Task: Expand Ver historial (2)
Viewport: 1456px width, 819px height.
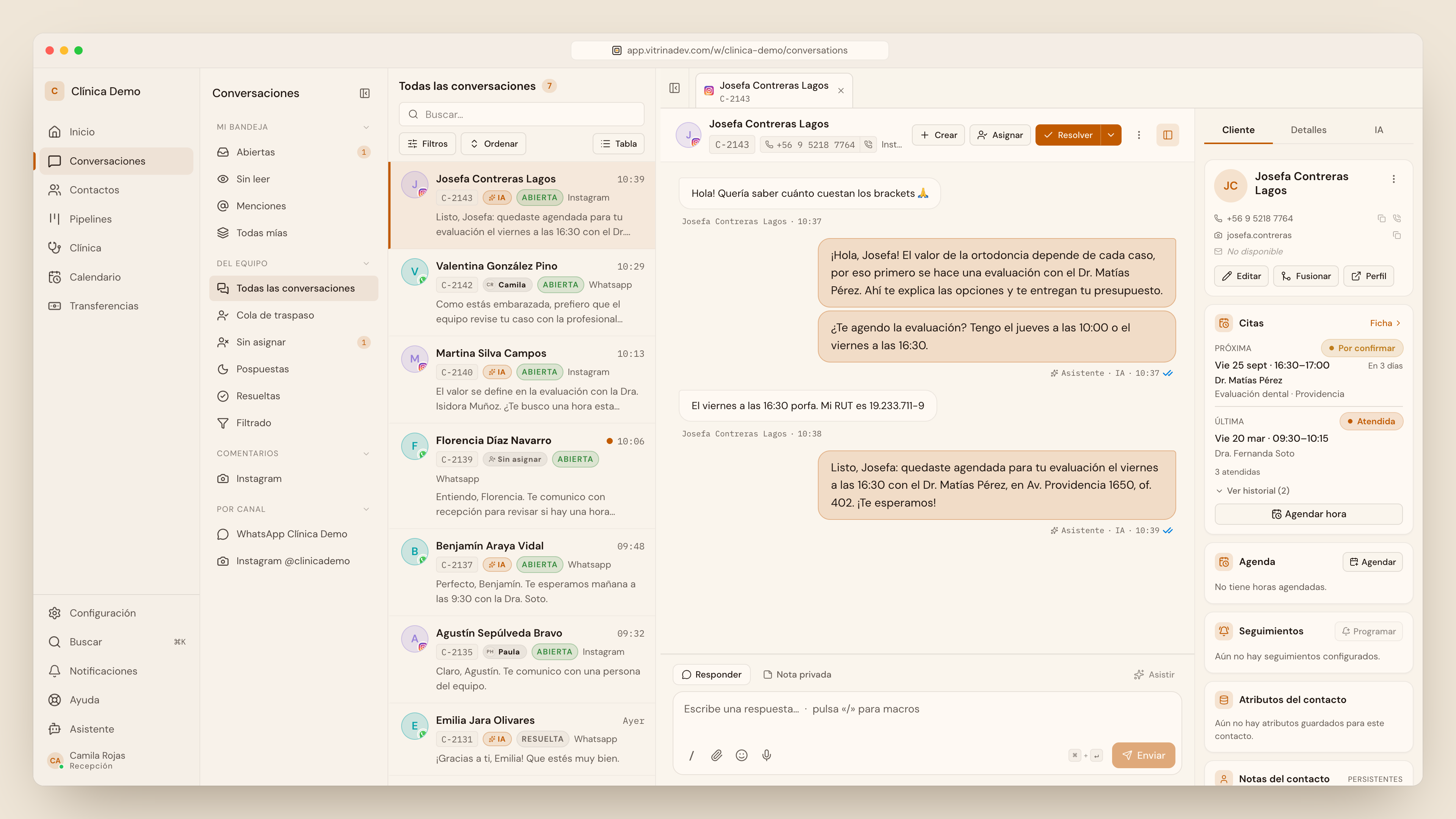Action: click(x=1252, y=491)
